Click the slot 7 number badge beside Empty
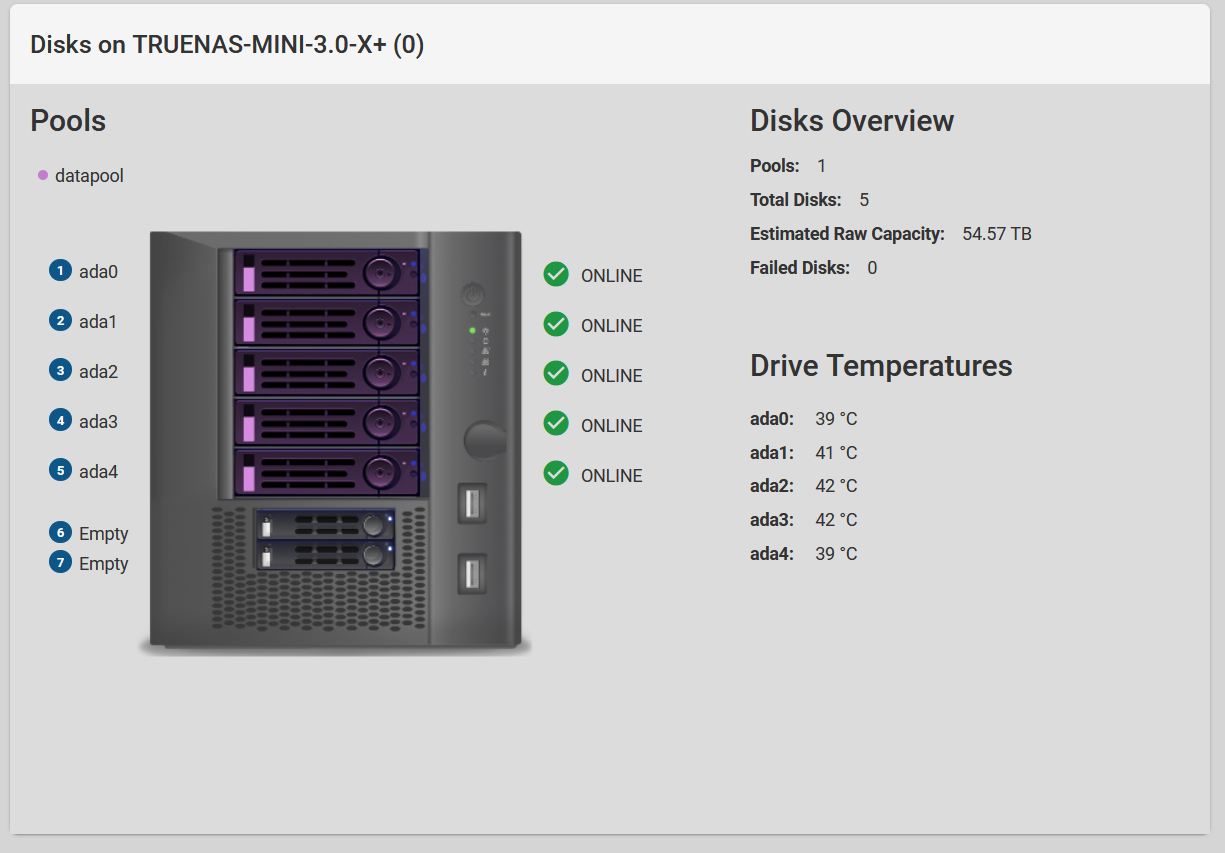1225x853 pixels. [61, 563]
